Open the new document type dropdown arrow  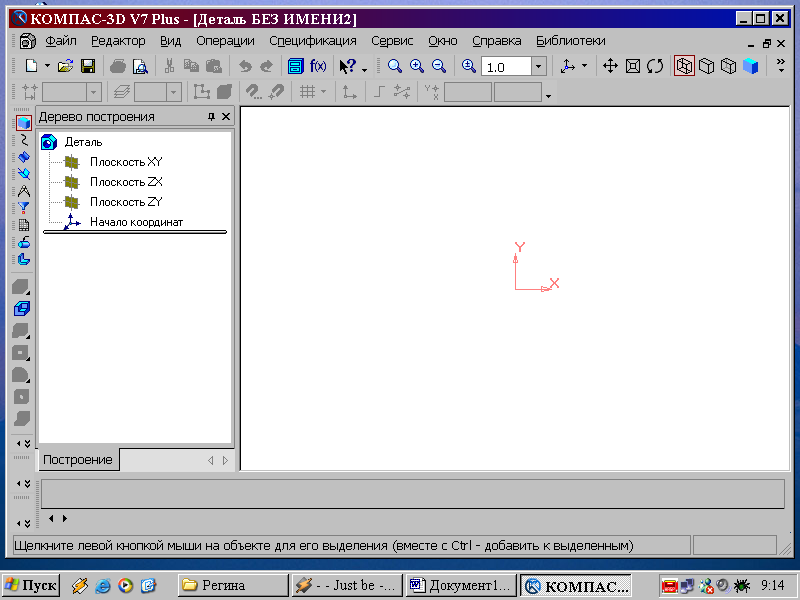47,66
